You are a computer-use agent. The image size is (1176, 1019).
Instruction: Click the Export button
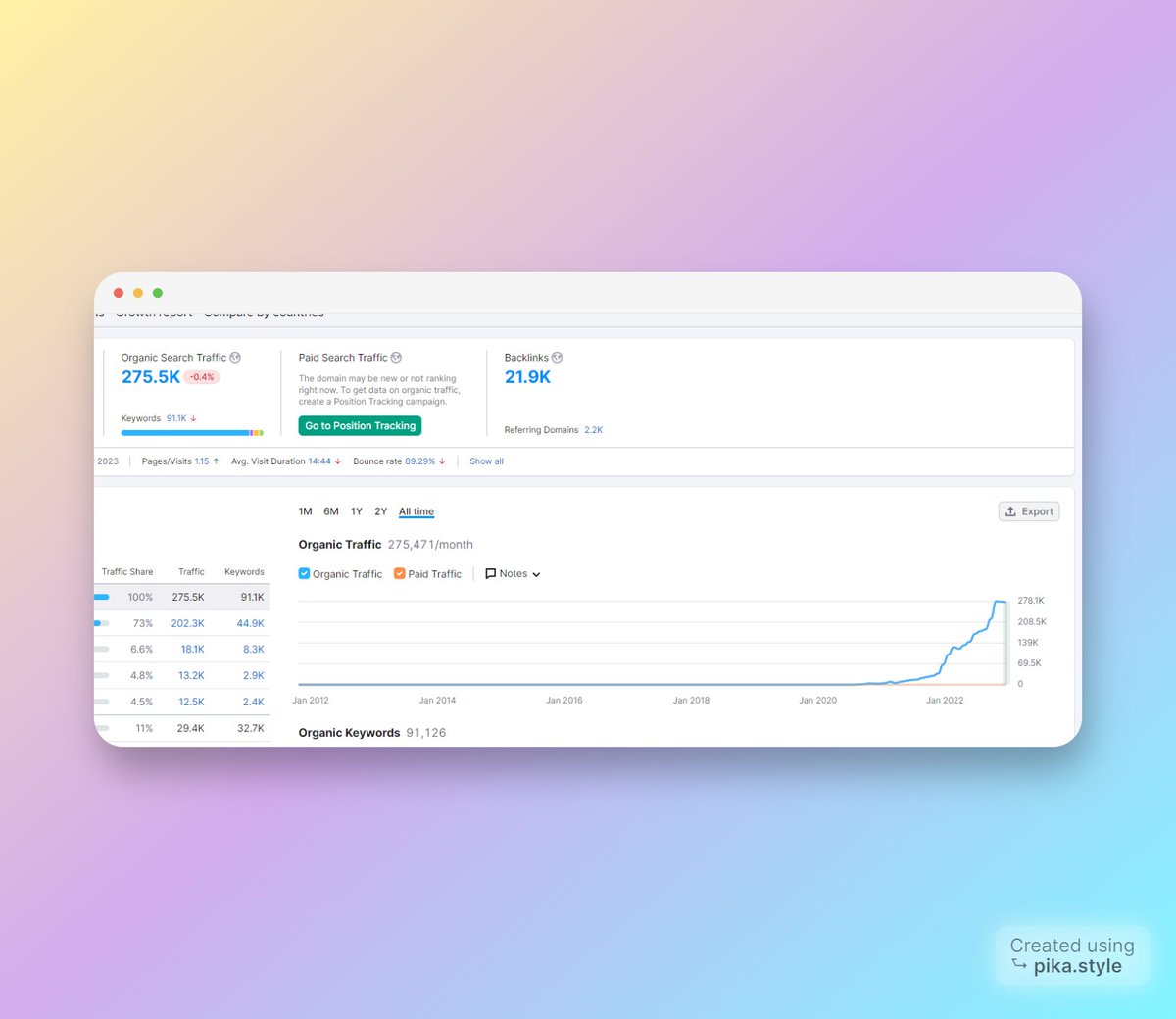tap(1029, 511)
